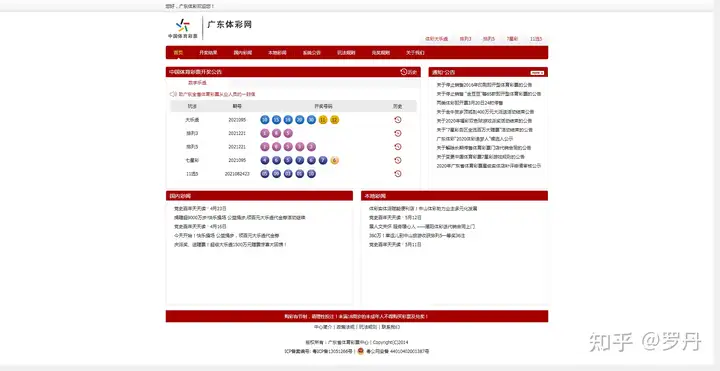The width and height of the screenshot is (720, 371).
Task: Click the more button in 通知公告 panel
Action: [537, 73]
